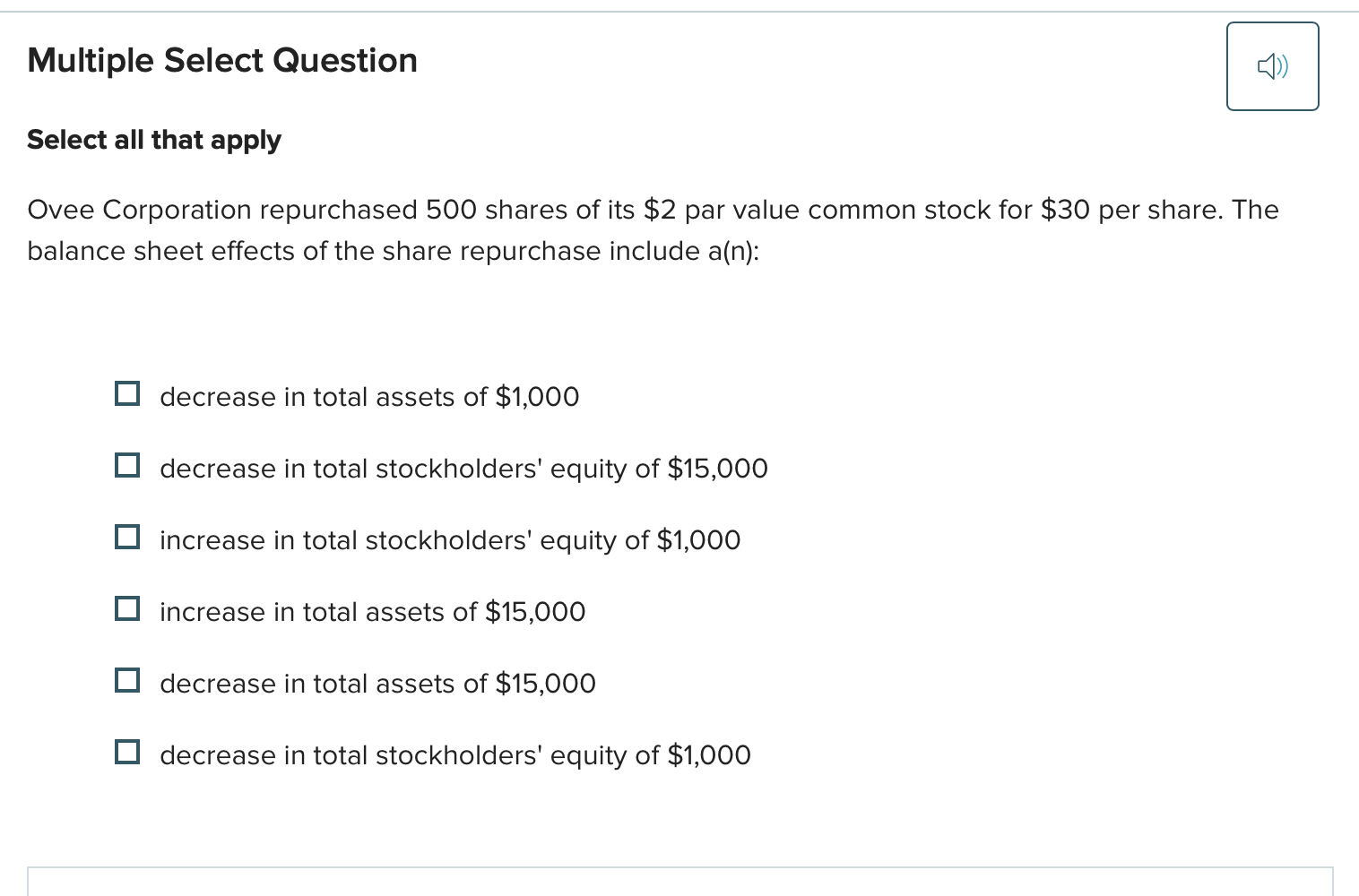This screenshot has height=896, width=1359.
Task: Check 'decrease in total stockholders' equity of $1,000'
Action: pos(127,751)
